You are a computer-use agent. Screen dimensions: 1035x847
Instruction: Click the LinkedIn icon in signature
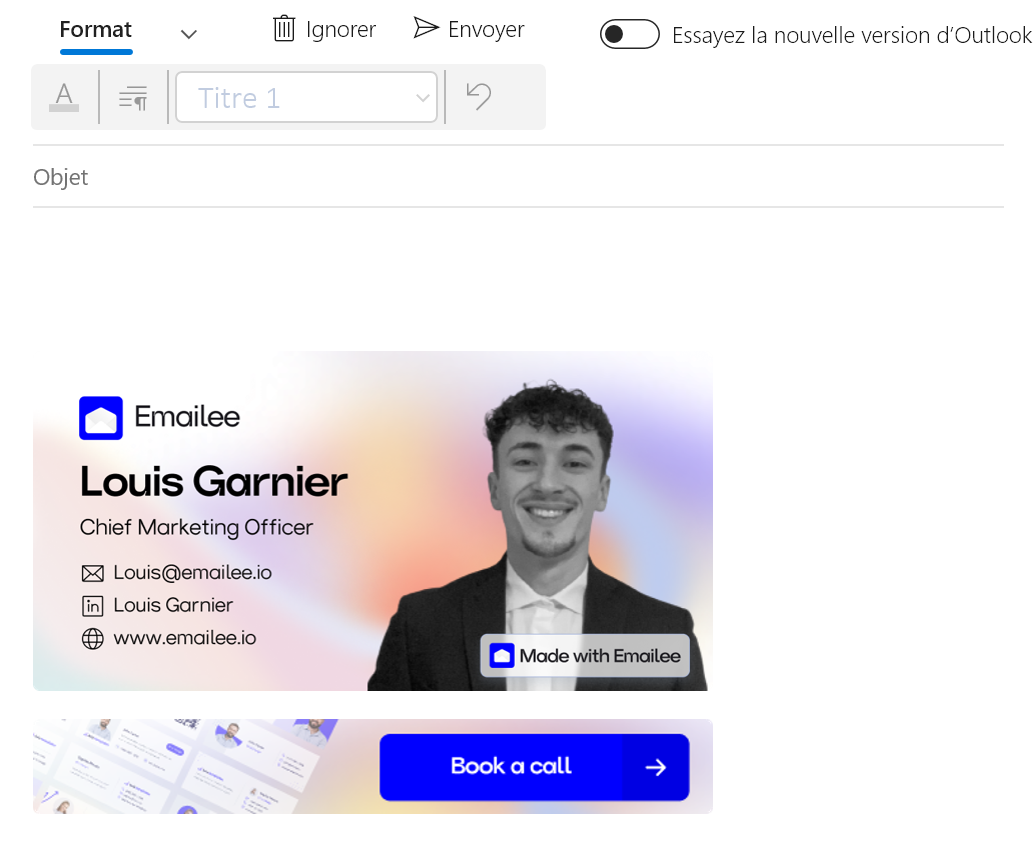92,606
